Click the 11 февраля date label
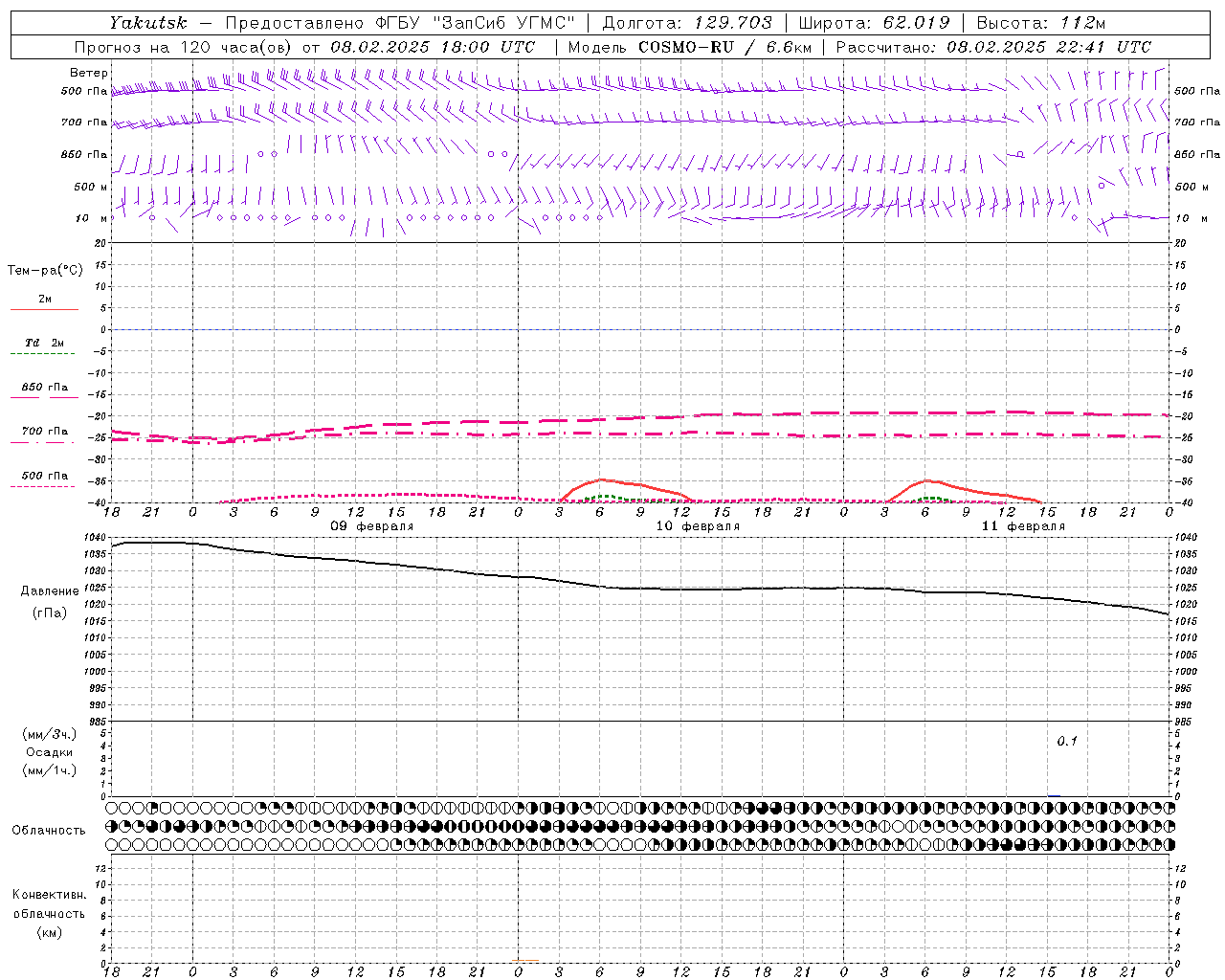This screenshot has width=1225, height=980. click(x=1023, y=526)
